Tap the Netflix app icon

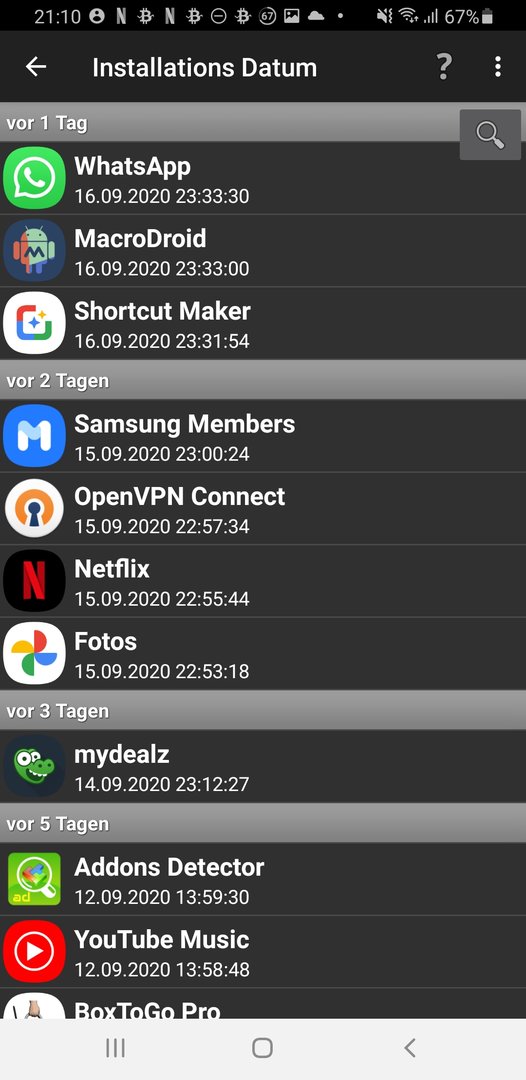point(34,581)
